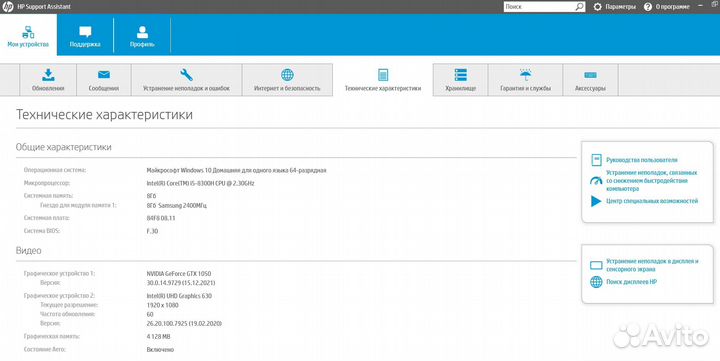The width and height of the screenshot is (720, 361).
Task: Select the 1920 x 1080 resolution value
Action: click(x=163, y=305)
